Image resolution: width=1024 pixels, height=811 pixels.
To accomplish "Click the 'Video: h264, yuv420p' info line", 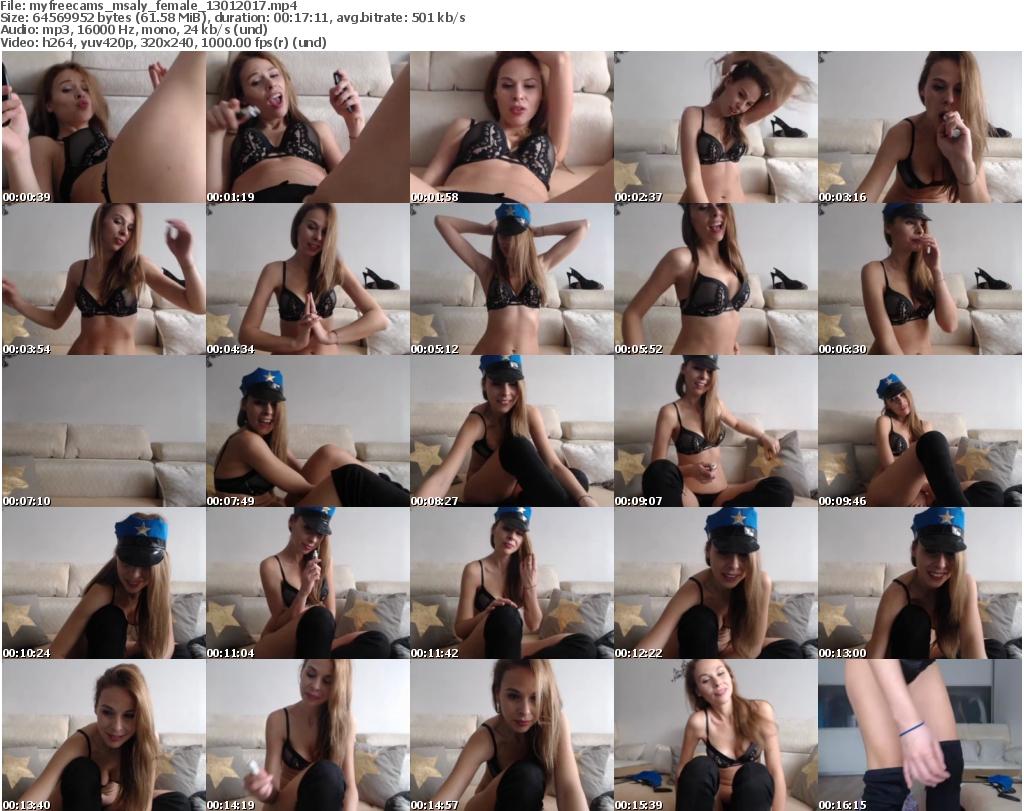I will coord(163,42).
